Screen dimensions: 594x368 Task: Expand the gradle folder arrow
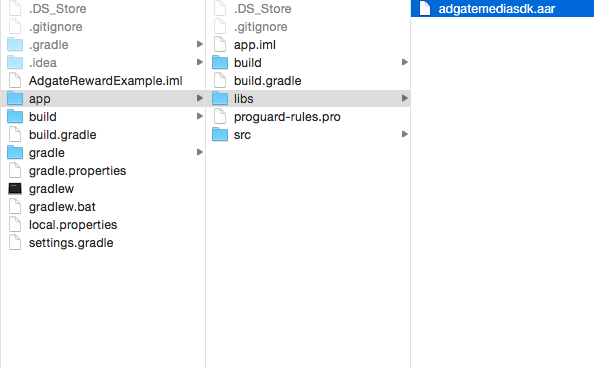[200, 152]
